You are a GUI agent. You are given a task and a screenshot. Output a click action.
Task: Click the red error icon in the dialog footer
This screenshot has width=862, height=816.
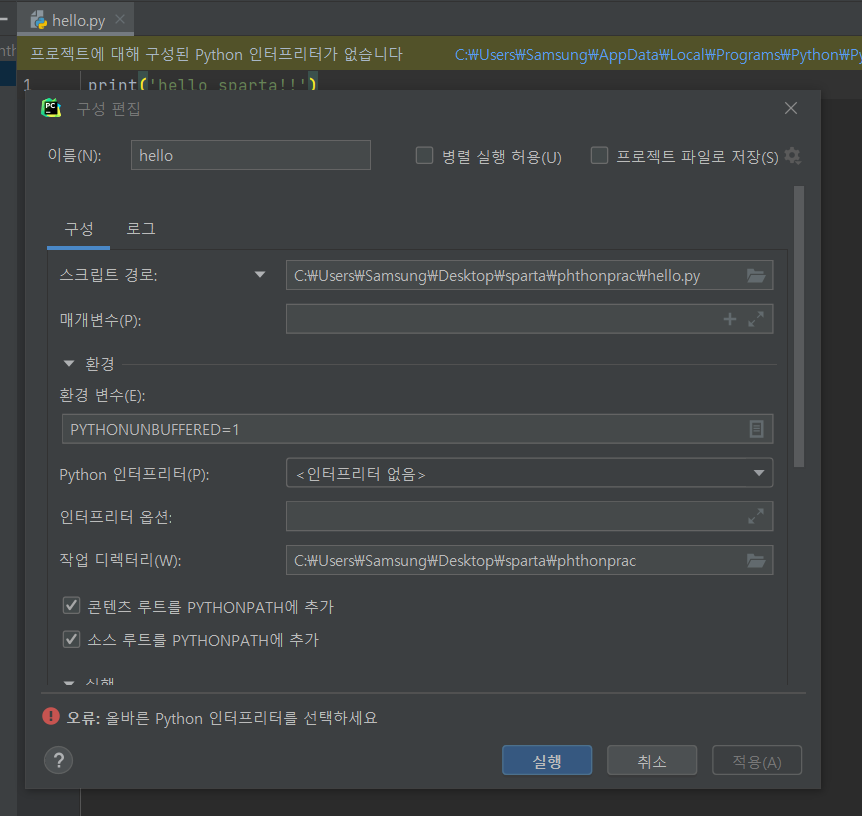click(x=51, y=716)
